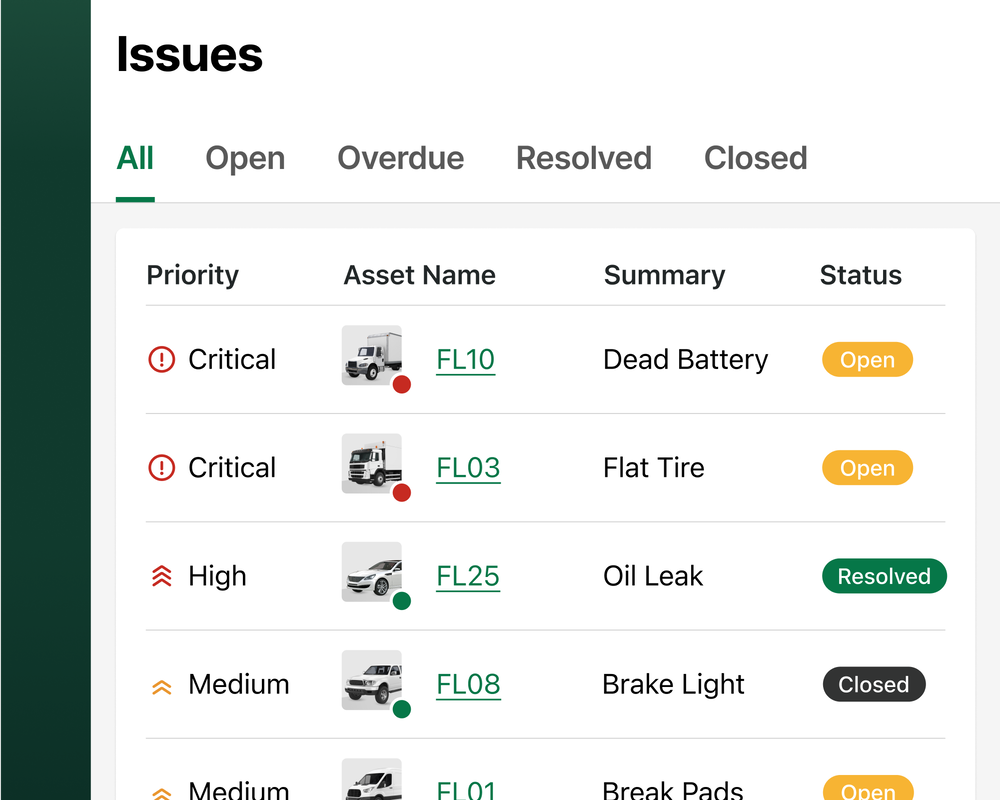Click the critical alert icon for FL03
This screenshot has width=1000, height=800.
click(161, 468)
